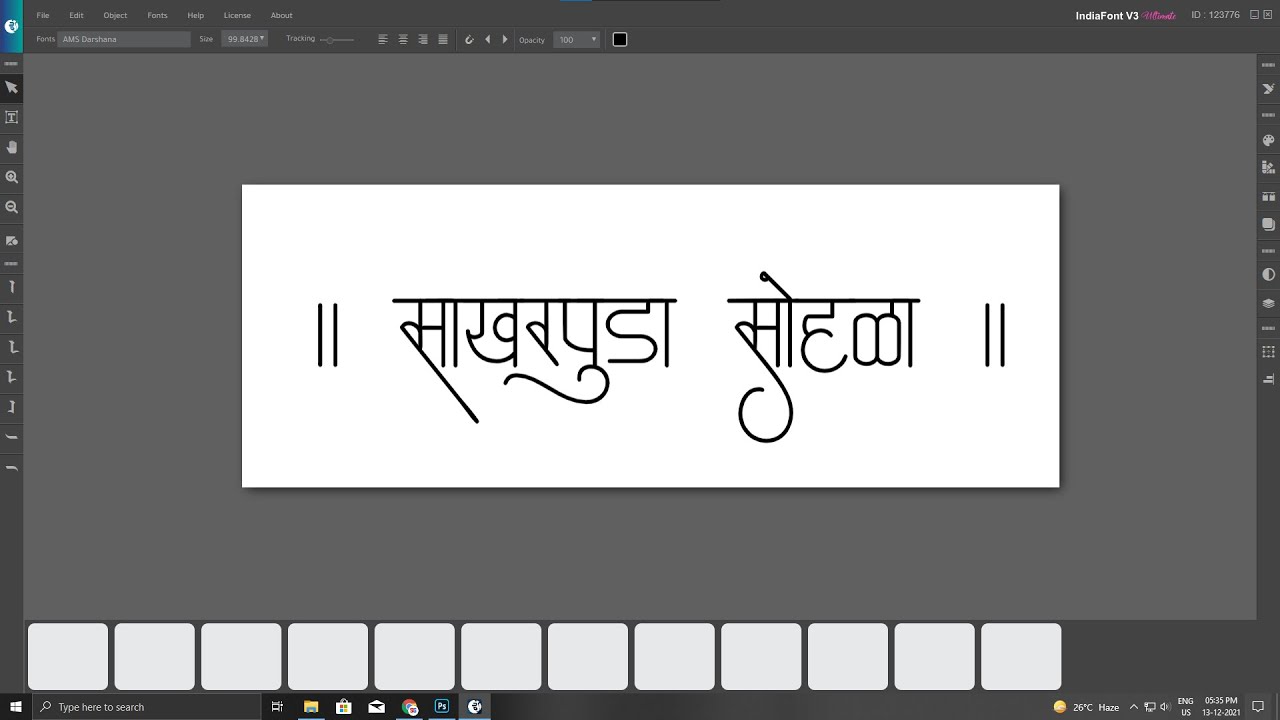
Task: Select the last empty glyph thumbnail at bottom
Action: 1021,656
